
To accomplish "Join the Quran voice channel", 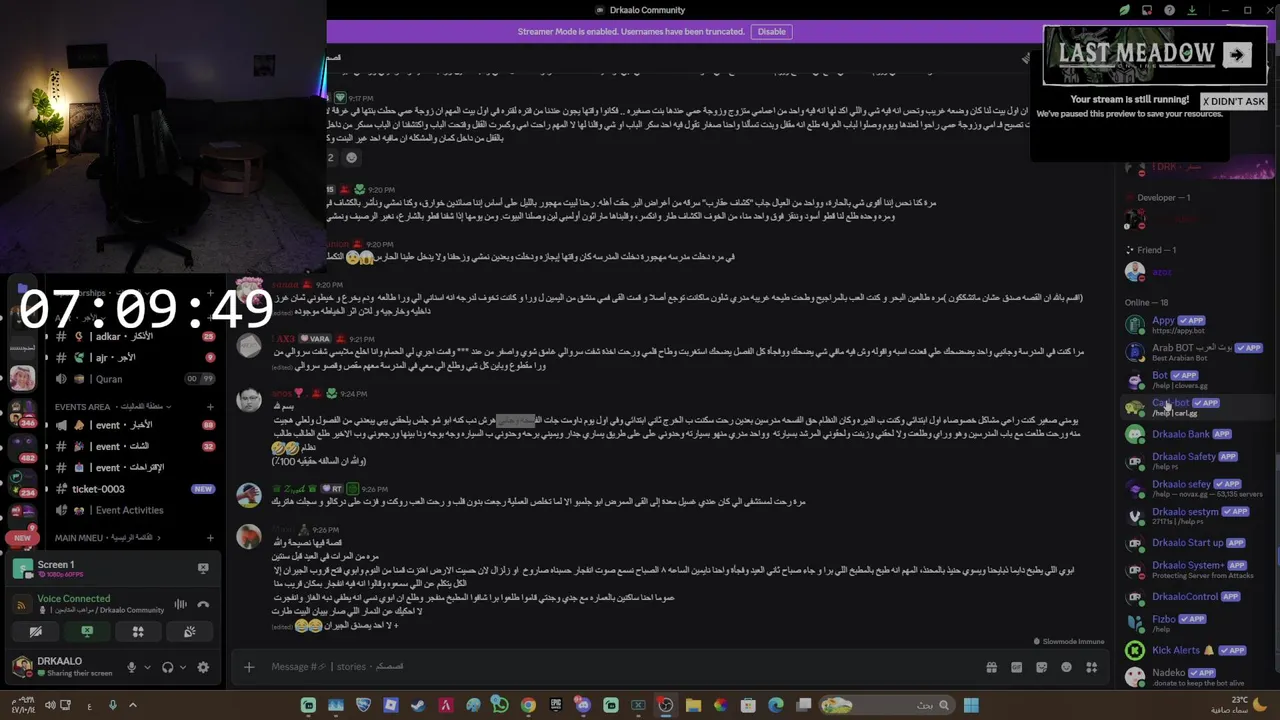I will pyautogui.click(x=136, y=379).
